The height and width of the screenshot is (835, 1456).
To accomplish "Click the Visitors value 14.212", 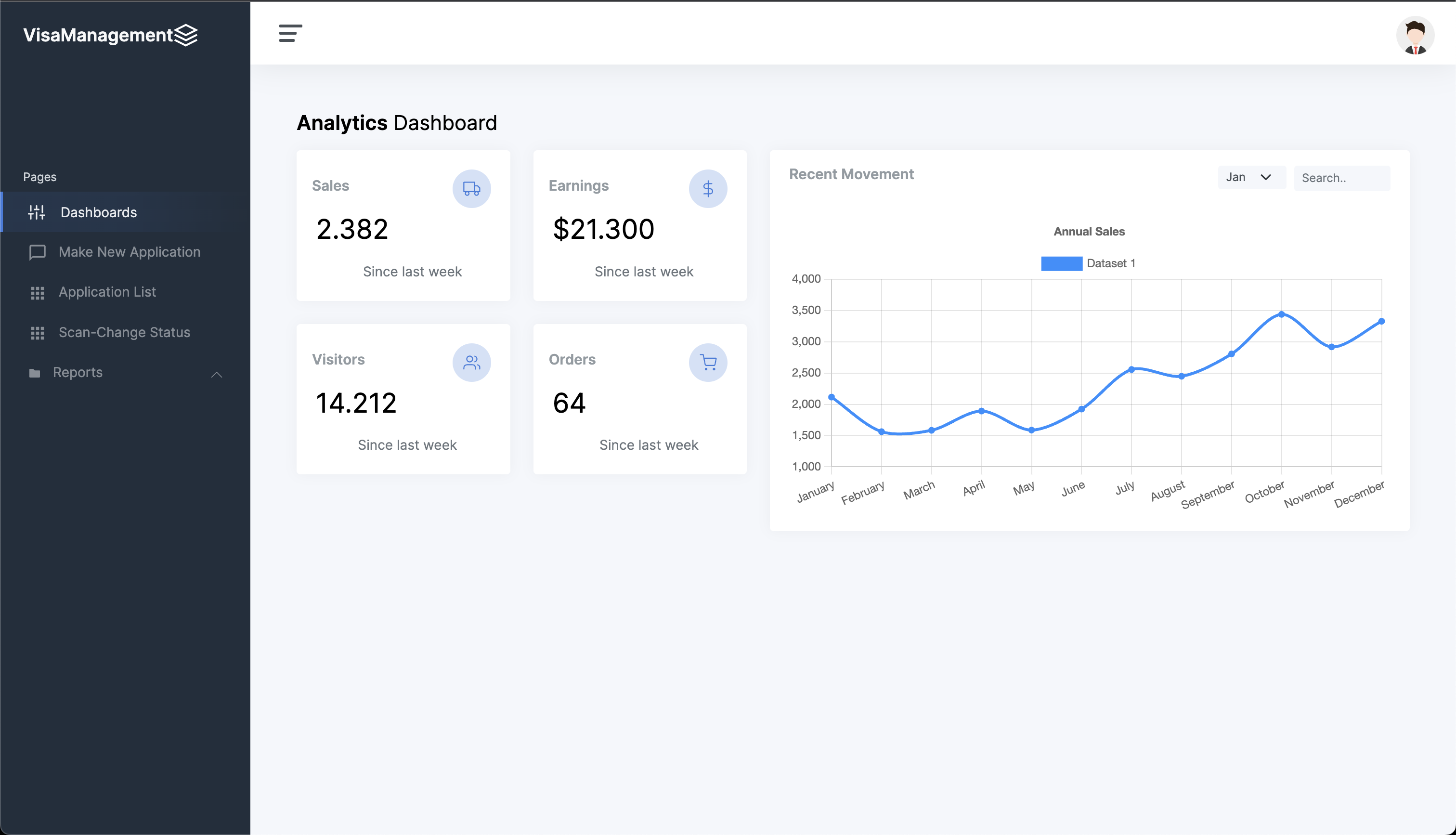I will [356, 403].
